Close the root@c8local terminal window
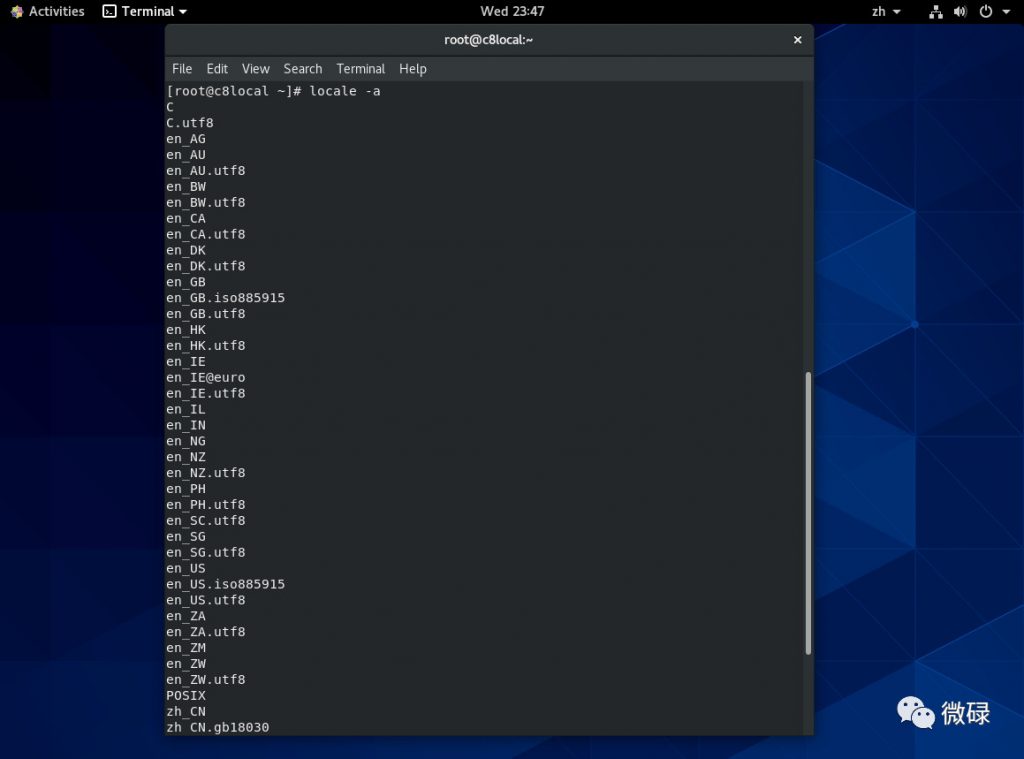This screenshot has height=759, width=1024. point(797,40)
